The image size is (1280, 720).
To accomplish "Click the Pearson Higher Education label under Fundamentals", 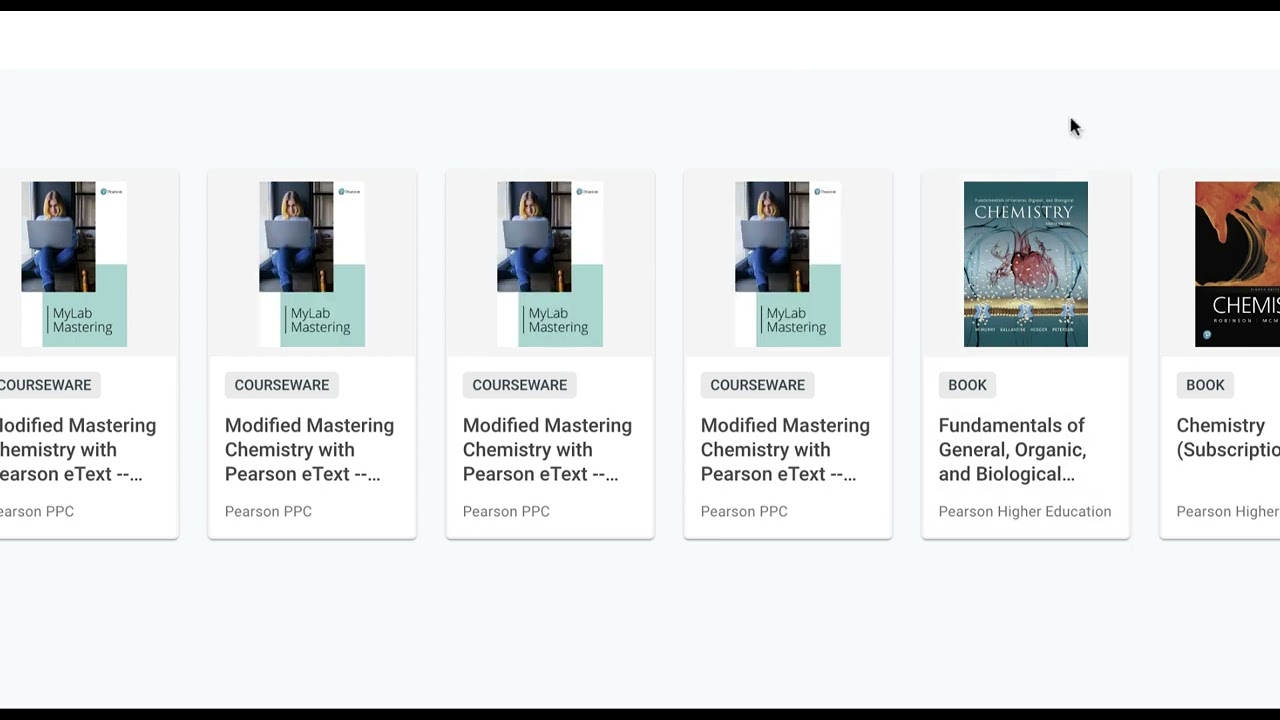I will (x=1025, y=511).
